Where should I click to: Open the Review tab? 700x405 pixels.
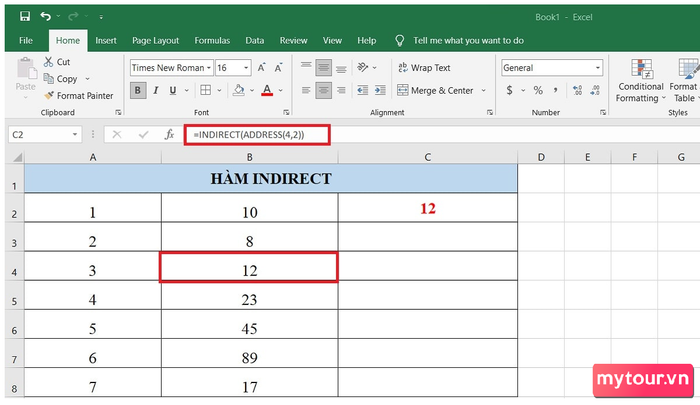point(293,41)
